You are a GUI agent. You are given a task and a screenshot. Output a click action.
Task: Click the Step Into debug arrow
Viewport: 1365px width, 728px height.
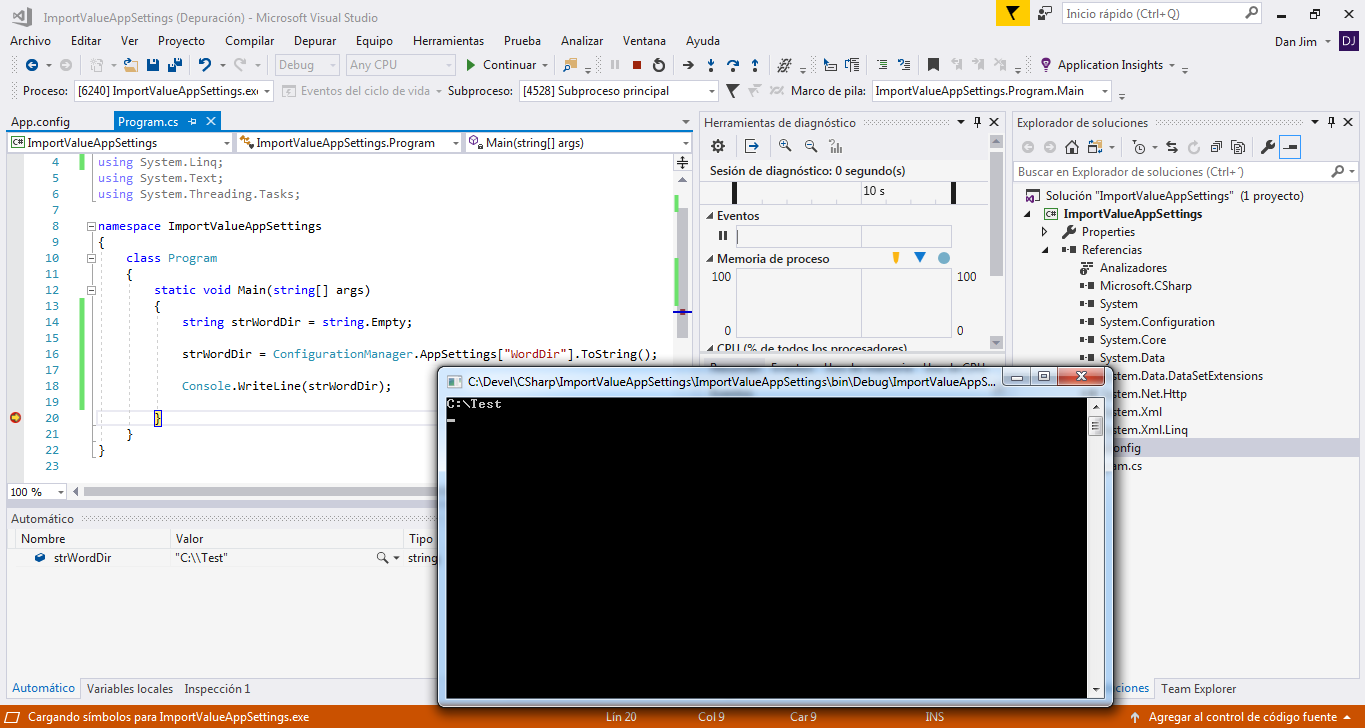click(x=711, y=65)
